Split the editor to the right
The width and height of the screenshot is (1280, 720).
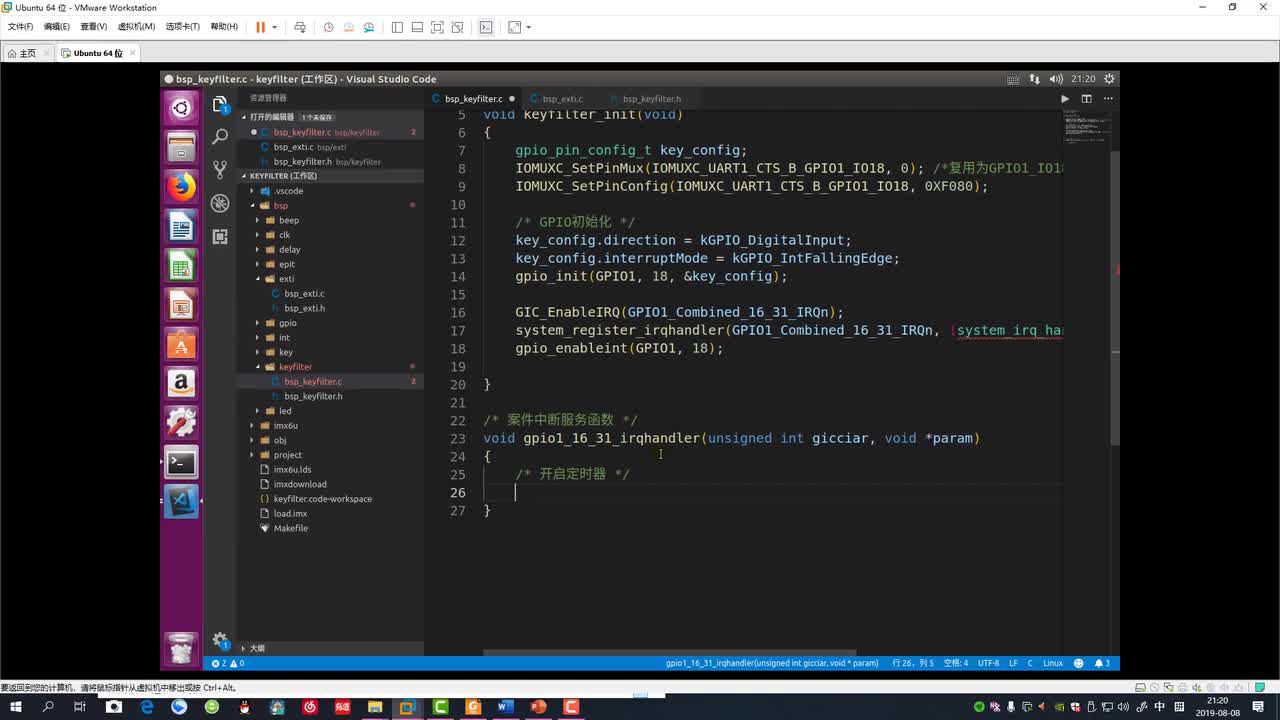coord(1086,99)
